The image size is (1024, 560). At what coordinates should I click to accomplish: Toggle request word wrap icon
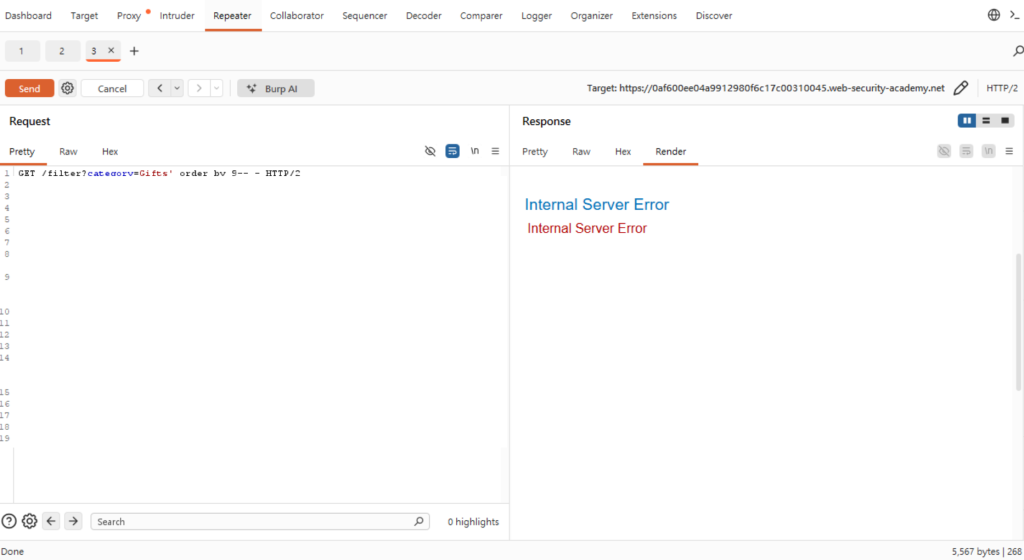452,151
